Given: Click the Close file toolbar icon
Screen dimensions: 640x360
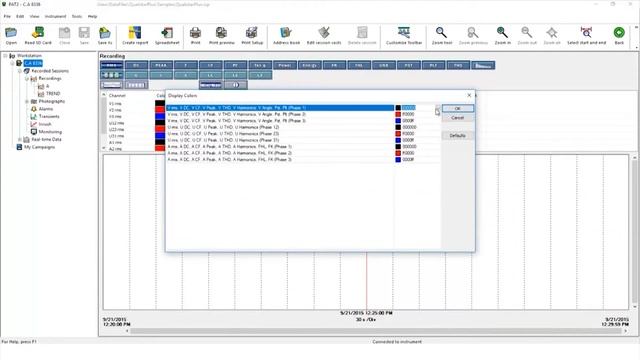Looking at the screenshot, I should tap(64, 36).
